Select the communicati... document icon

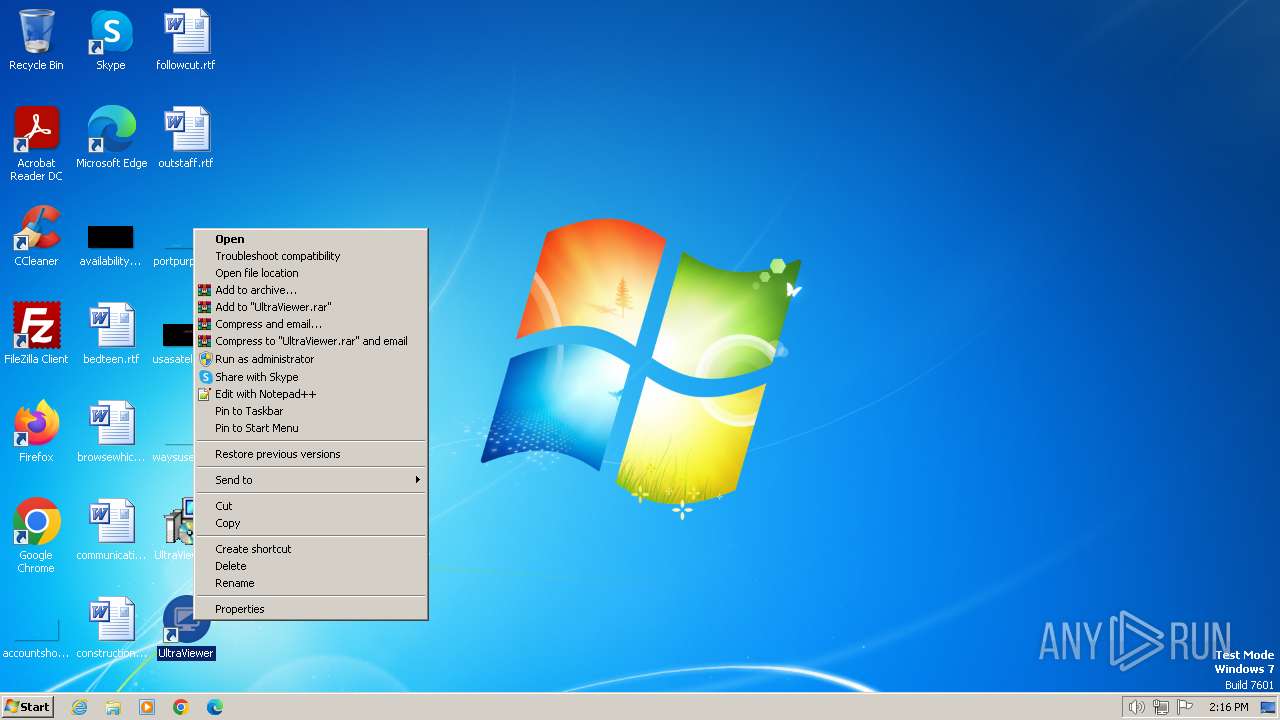111,530
